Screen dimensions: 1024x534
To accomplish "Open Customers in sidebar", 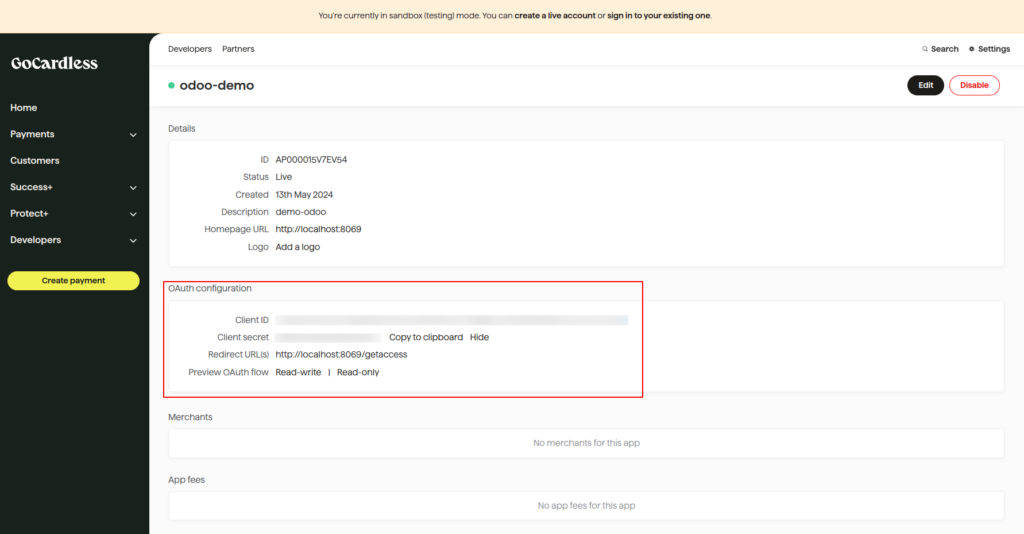I will pos(35,161).
